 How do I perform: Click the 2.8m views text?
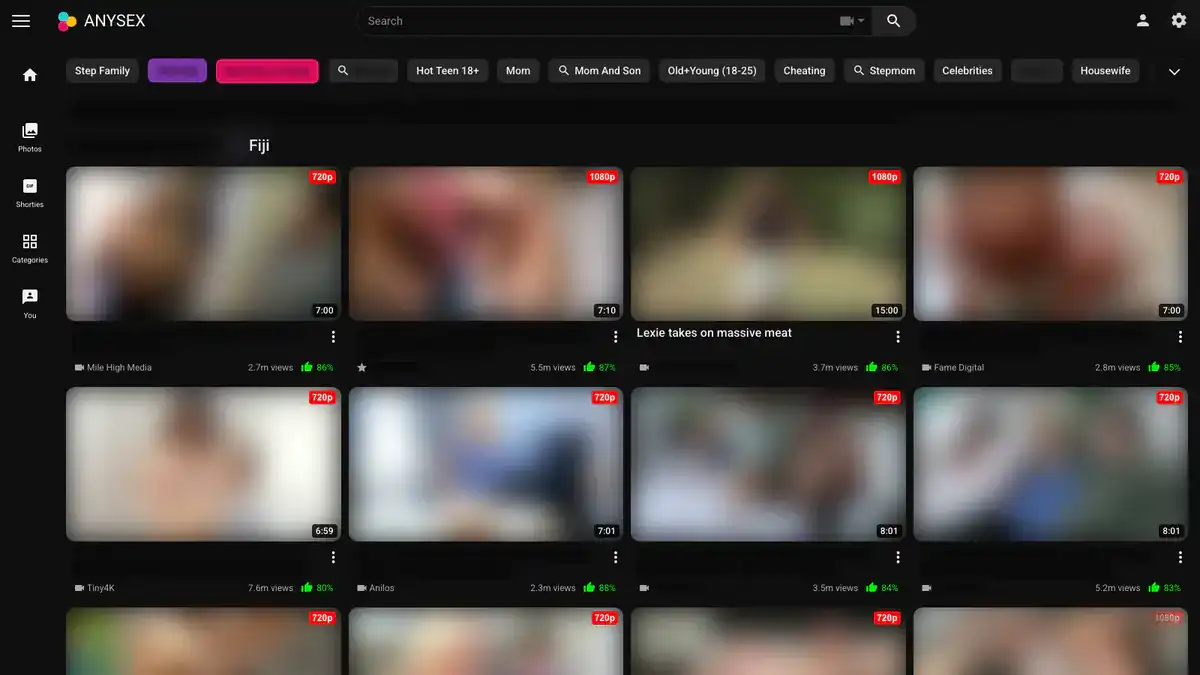tap(1118, 367)
